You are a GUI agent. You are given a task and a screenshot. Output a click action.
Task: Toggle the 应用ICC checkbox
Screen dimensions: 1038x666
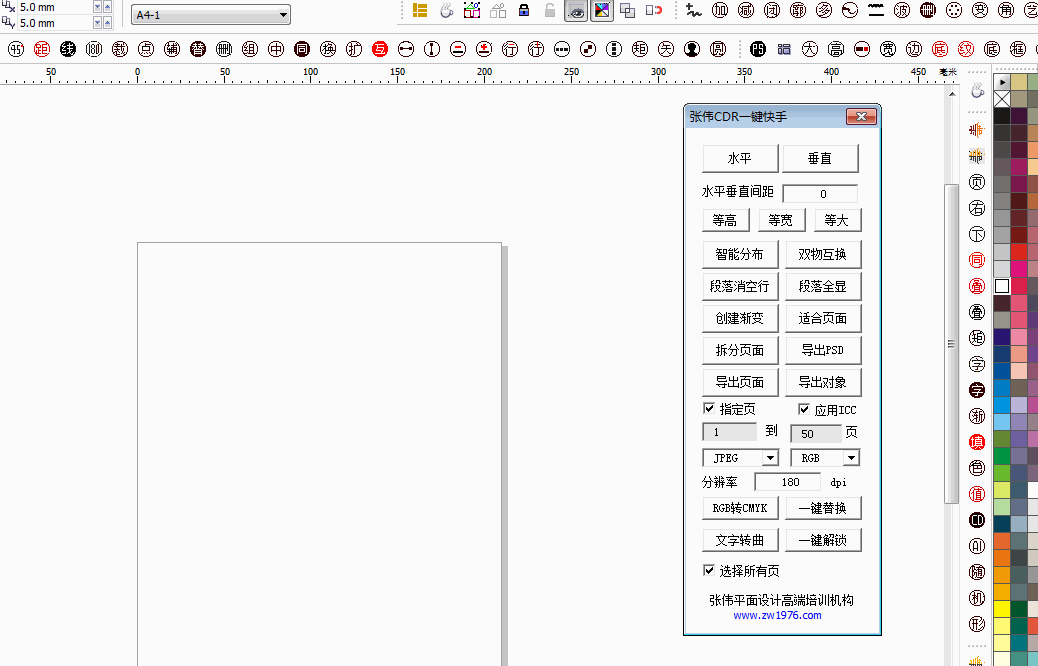click(x=804, y=409)
